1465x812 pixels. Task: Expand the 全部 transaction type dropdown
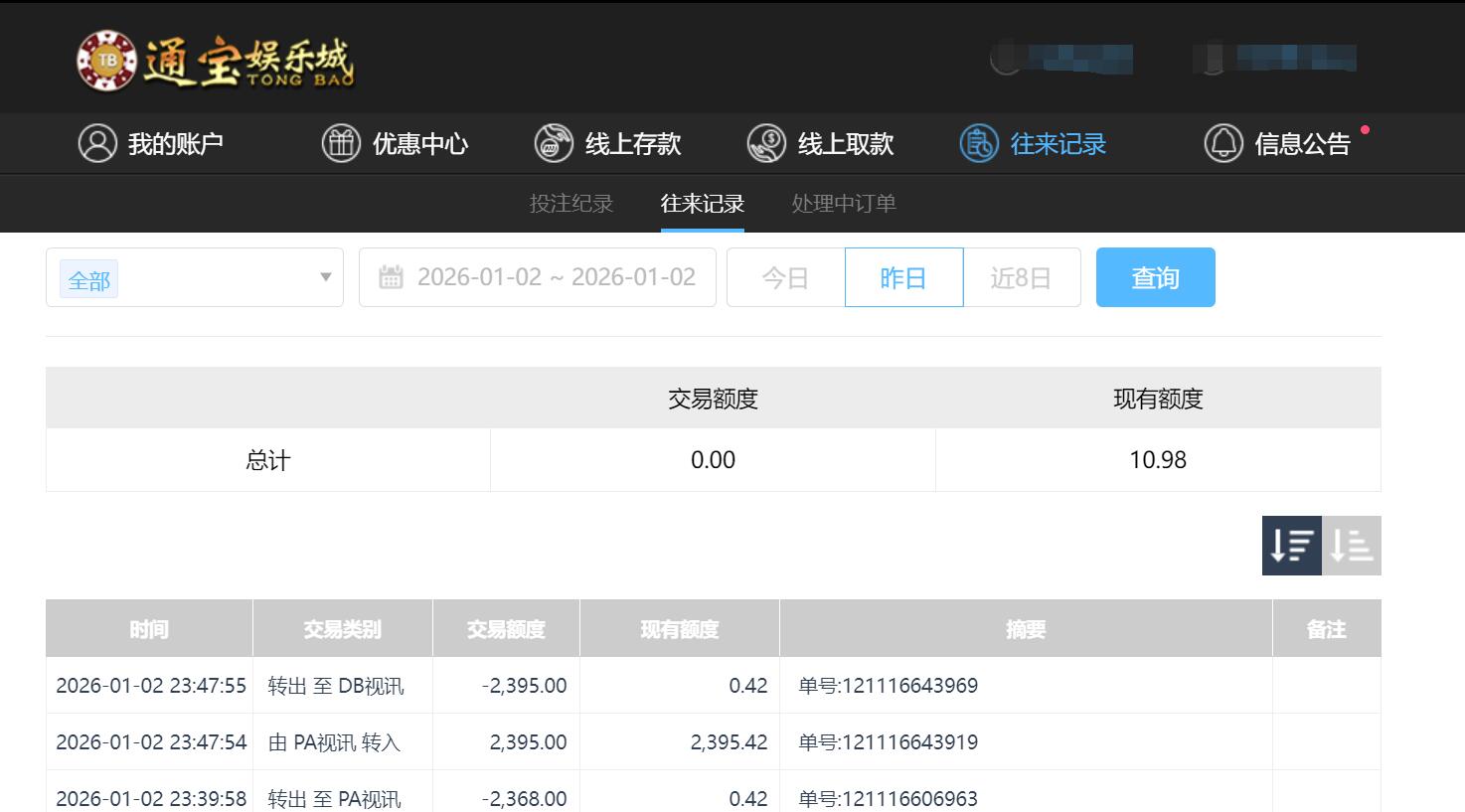(x=195, y=277)
